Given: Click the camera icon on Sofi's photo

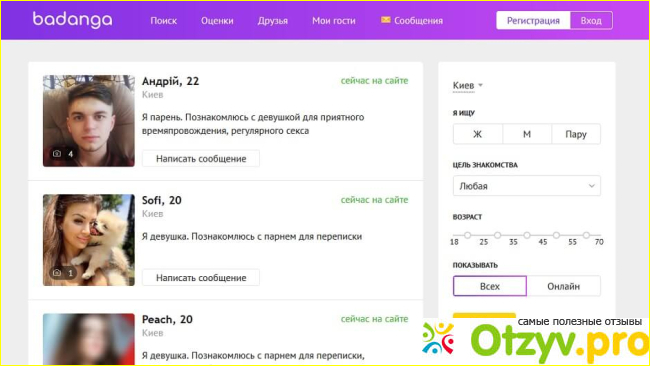Looking at the screenshot, I should (x=57, y=272).
